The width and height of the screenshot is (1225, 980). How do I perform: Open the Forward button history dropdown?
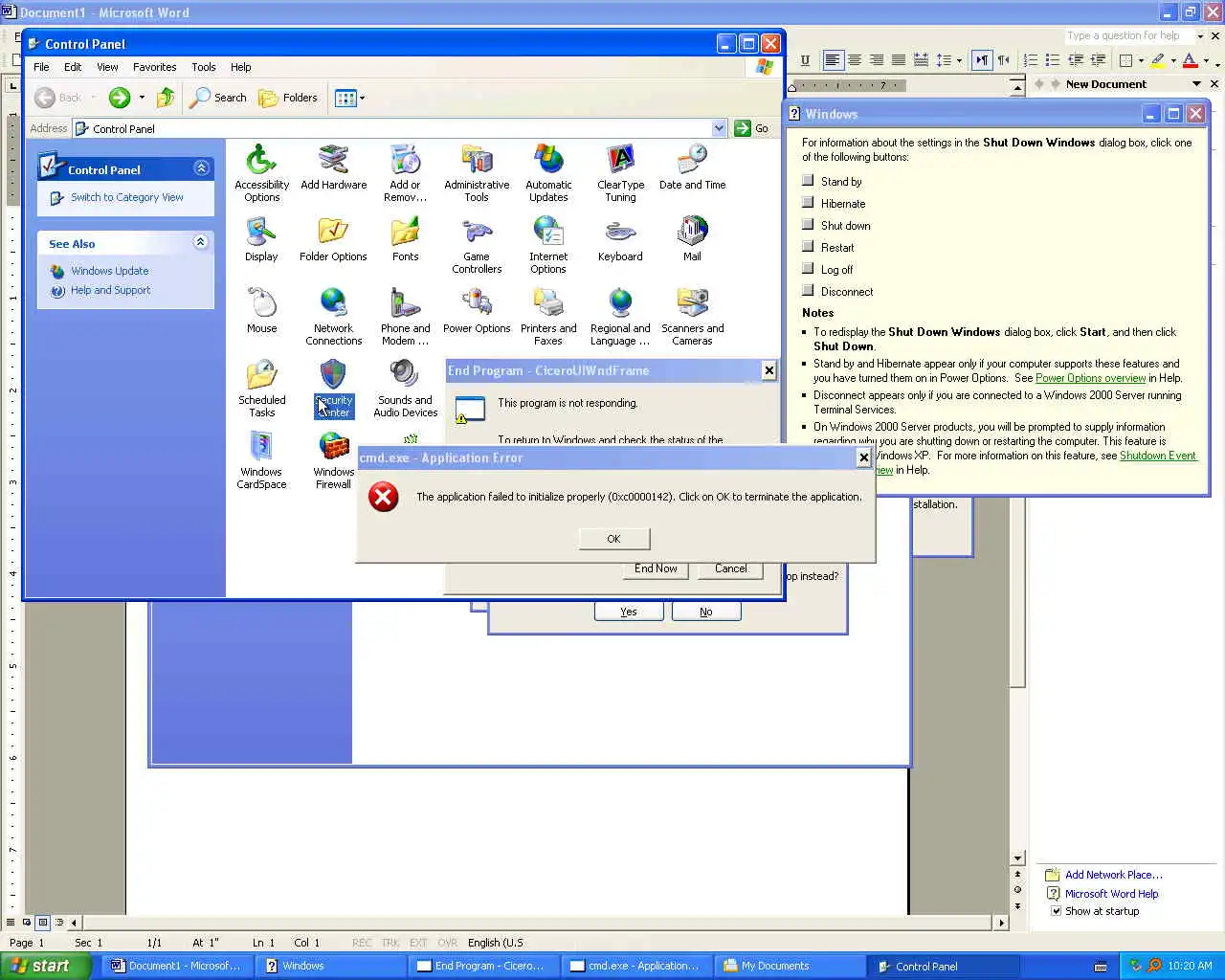[x=142, y=98]
